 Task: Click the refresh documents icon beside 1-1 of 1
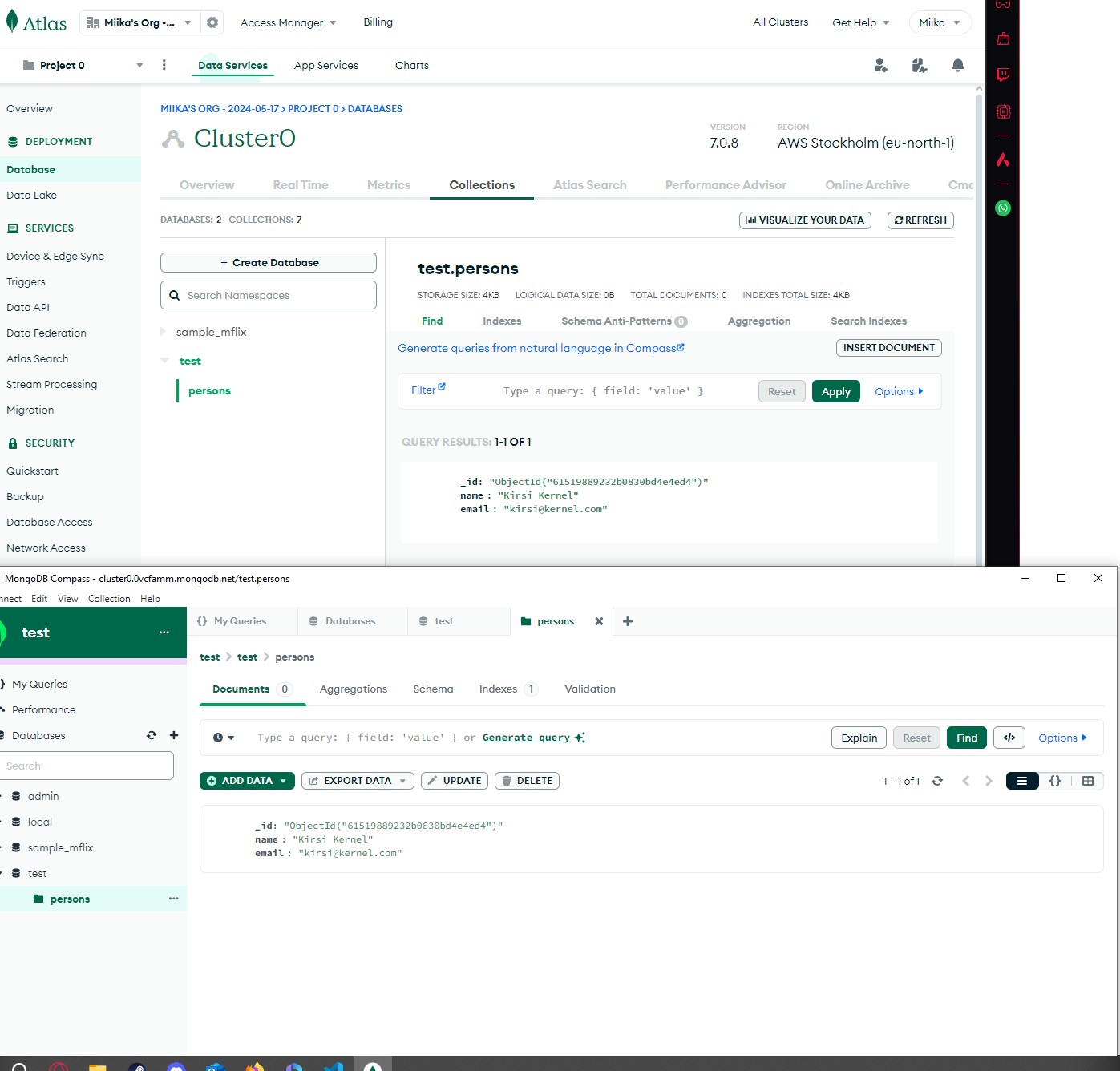(x=937, y=781)
